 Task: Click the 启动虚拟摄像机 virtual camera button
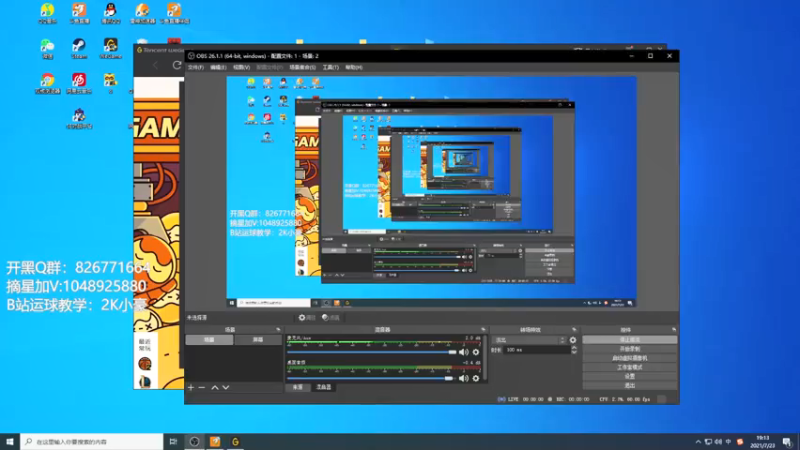point(630,358)
